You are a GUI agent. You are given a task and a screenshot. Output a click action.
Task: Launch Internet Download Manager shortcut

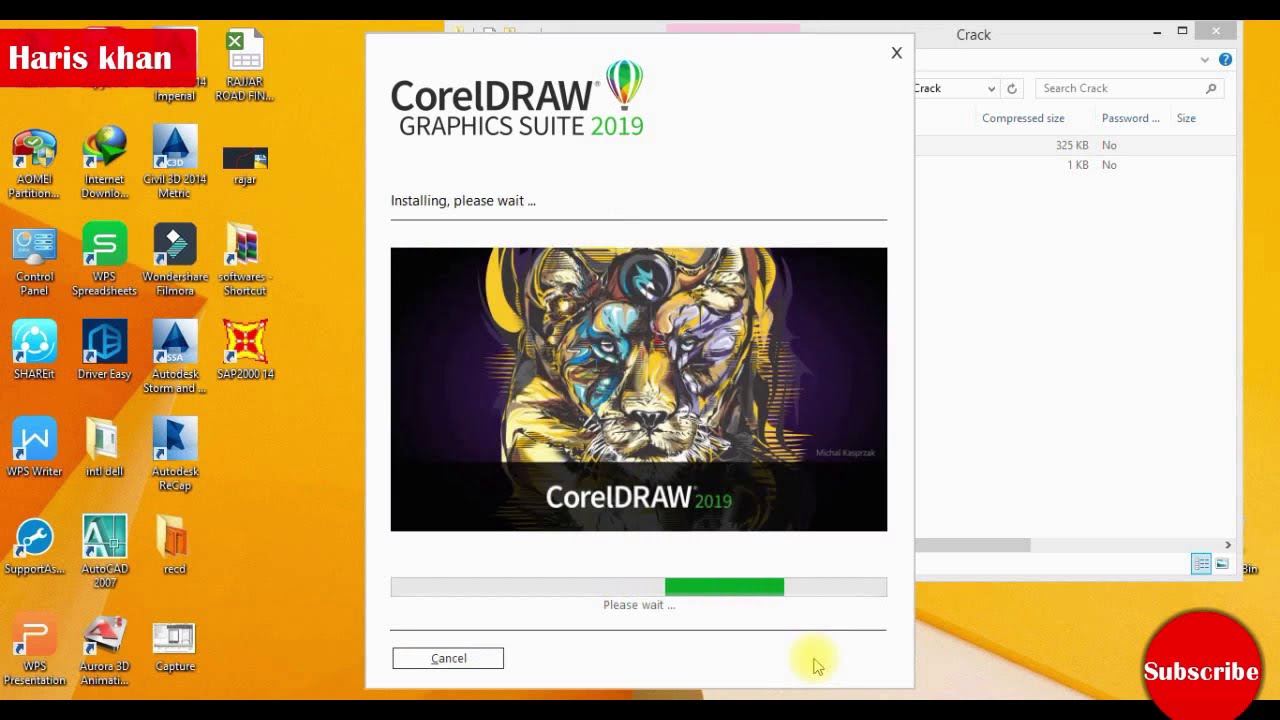tap(105, 163)
